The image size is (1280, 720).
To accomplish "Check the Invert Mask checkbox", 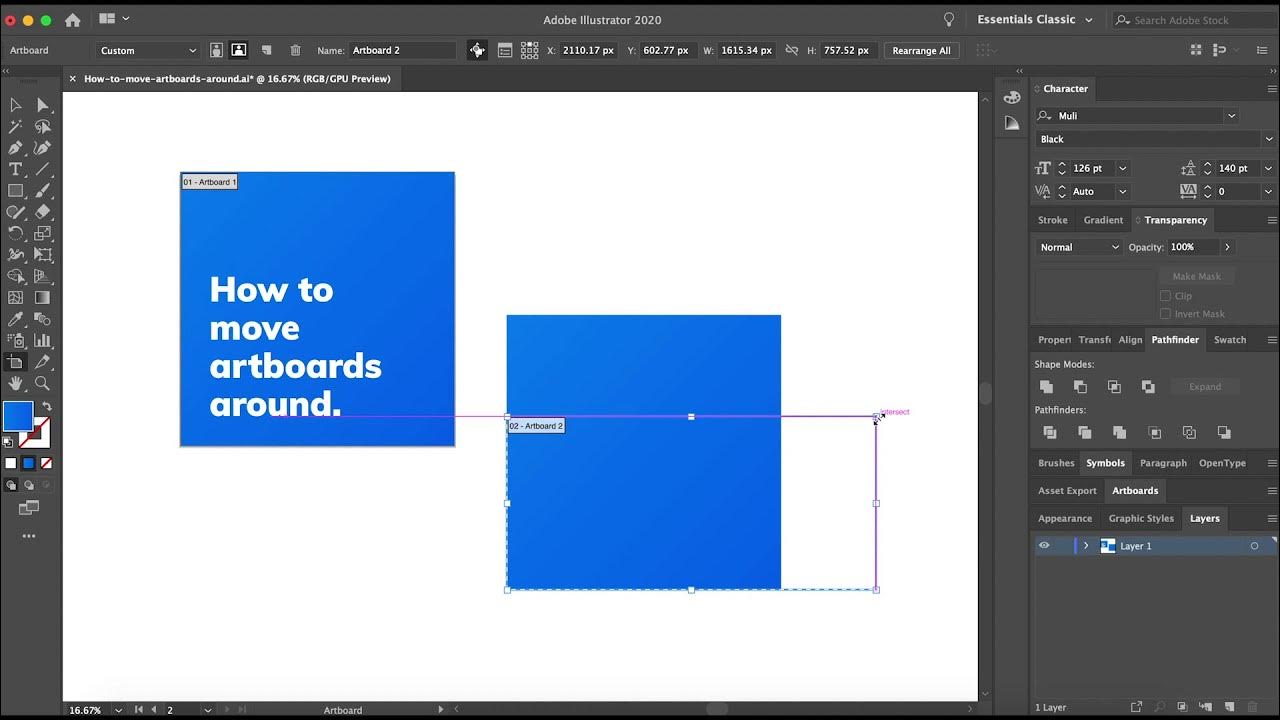I will [1165, 314].
